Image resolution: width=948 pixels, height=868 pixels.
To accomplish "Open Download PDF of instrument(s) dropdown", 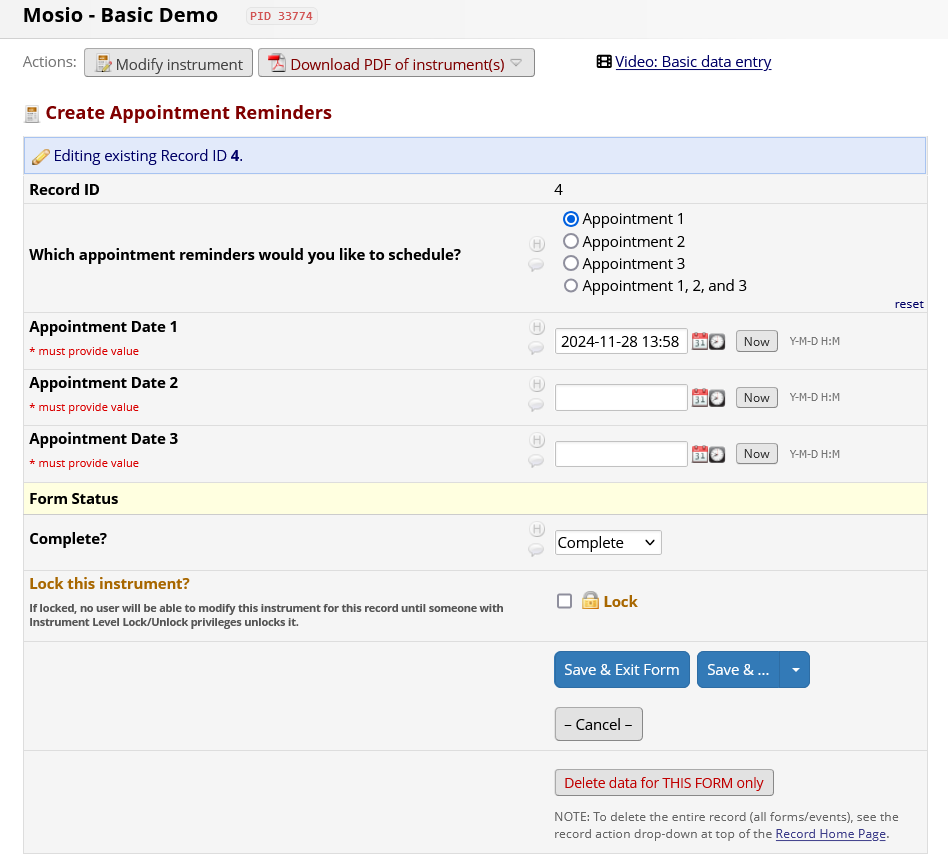I will click(396, 63).
